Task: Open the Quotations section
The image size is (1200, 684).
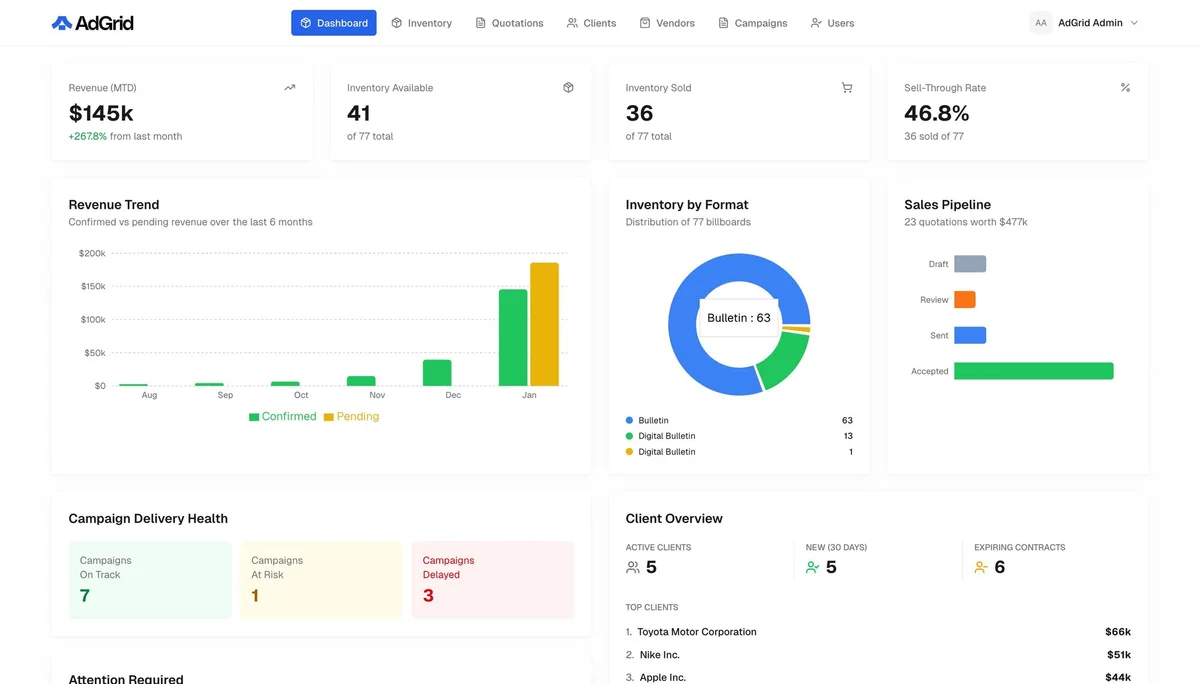Action: (509, 22)
